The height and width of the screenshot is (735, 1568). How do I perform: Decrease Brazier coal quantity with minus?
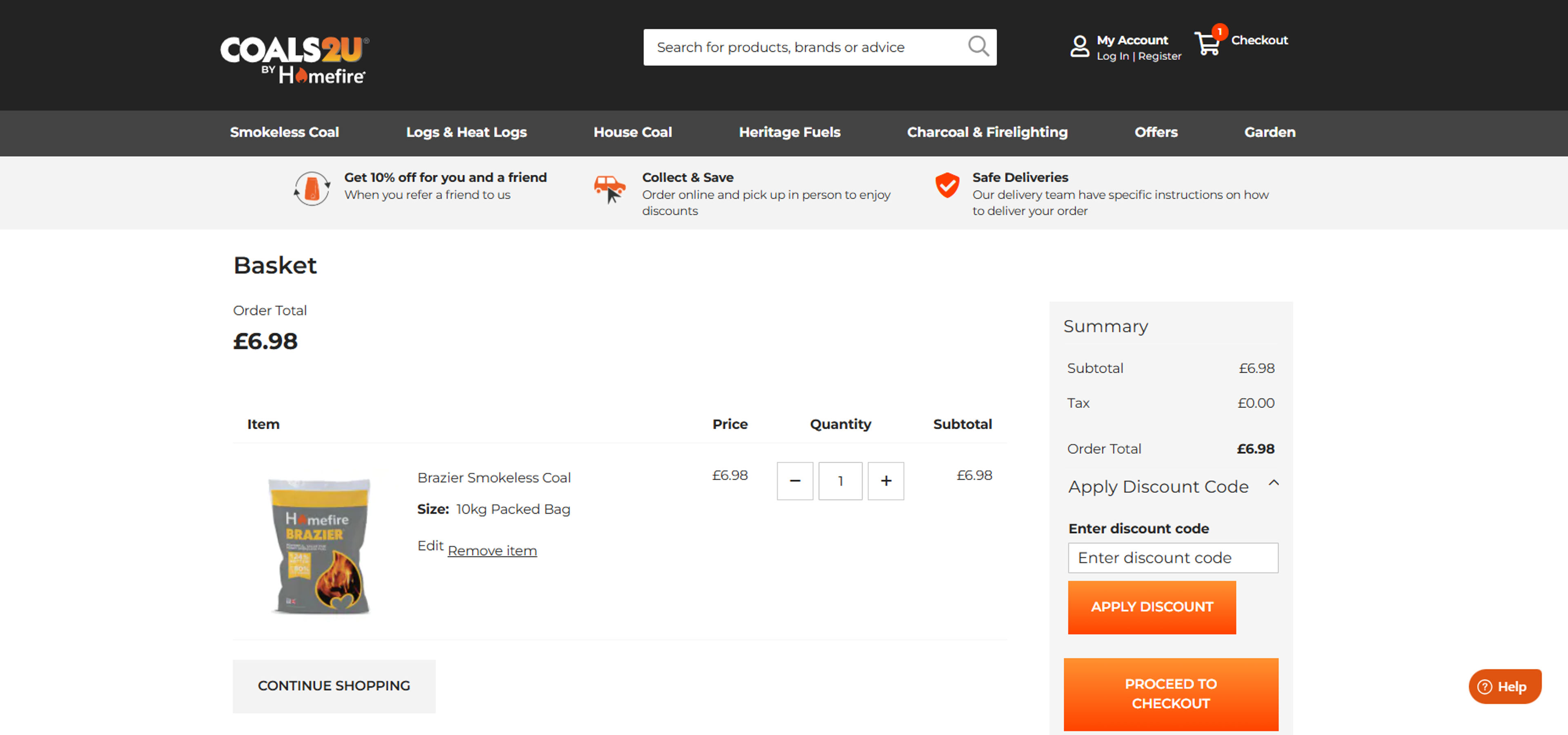click(794, 481)
